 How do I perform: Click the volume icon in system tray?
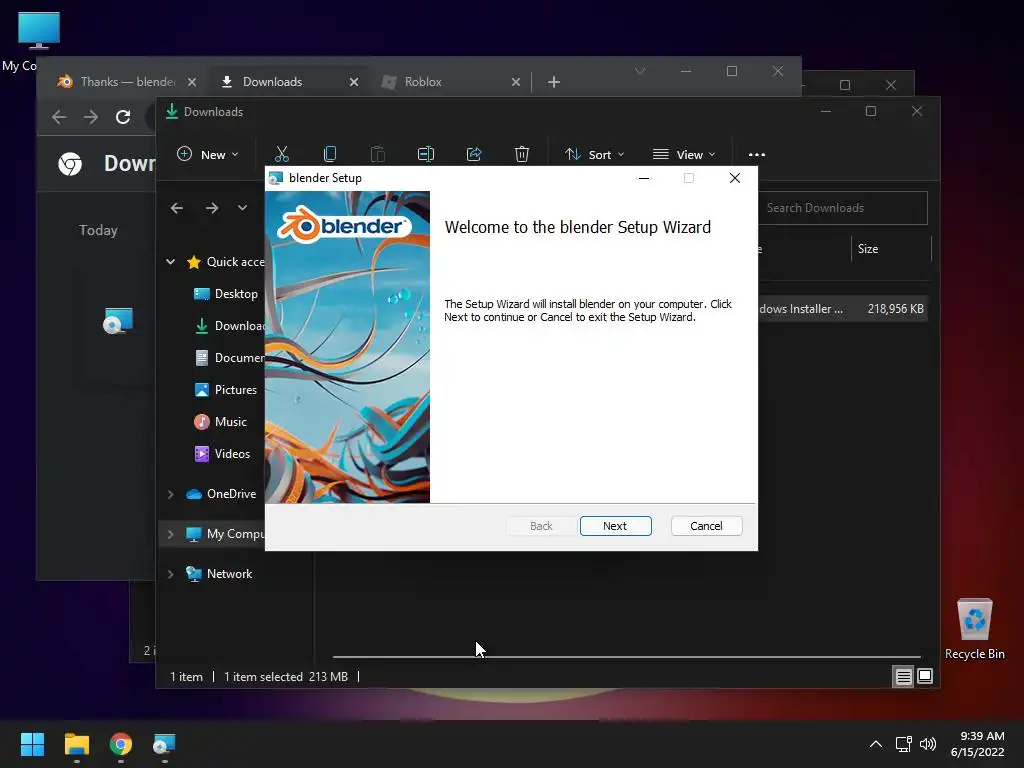click(x=927, y=744)
